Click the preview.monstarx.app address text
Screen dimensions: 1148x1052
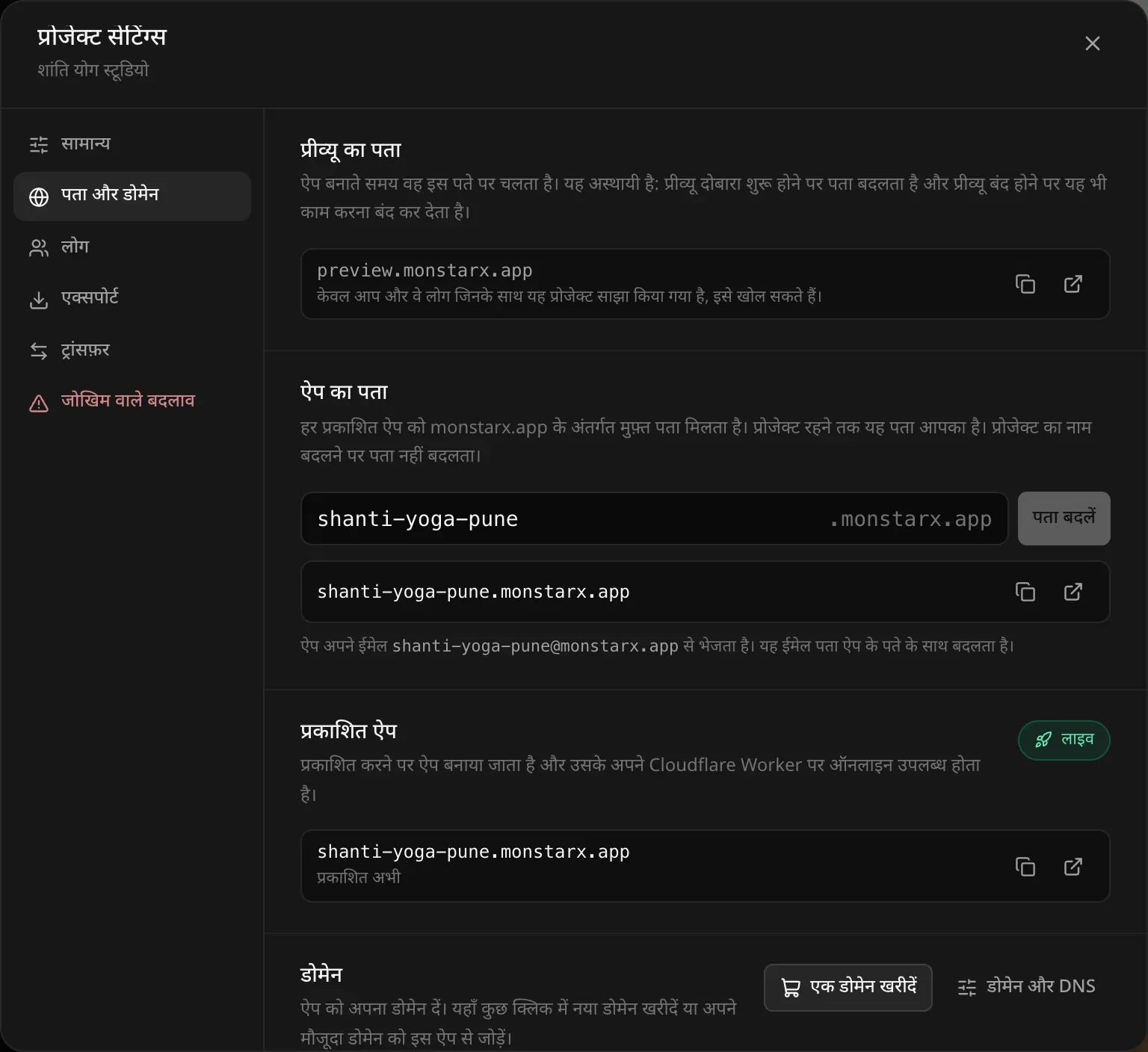[x=425, y=270]
